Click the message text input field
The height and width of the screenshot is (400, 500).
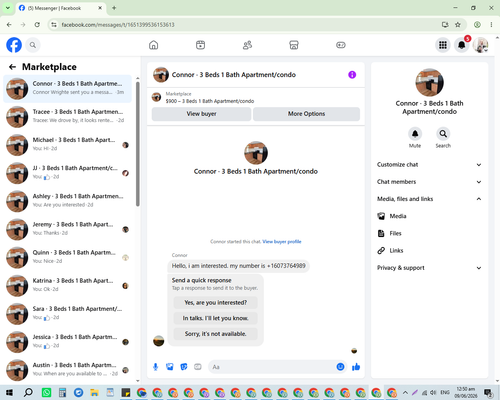[273, 367]
